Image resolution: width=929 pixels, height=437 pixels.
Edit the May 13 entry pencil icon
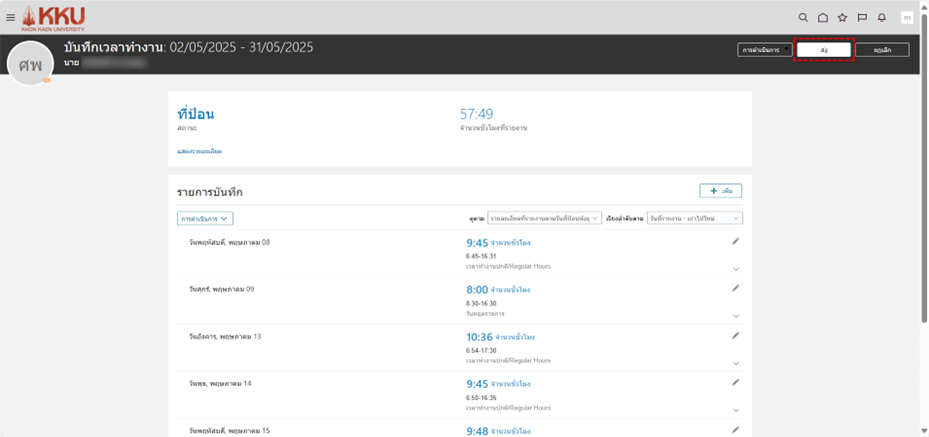pos(736,335)
